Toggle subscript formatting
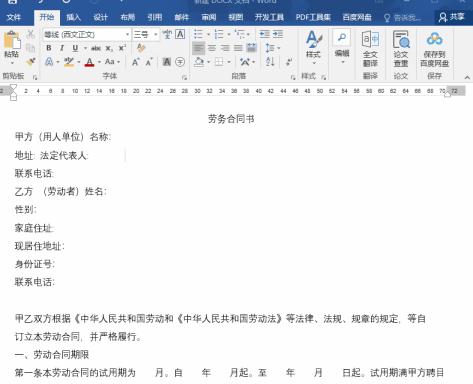This screenshot has width=473, height=384. [109, 48]
